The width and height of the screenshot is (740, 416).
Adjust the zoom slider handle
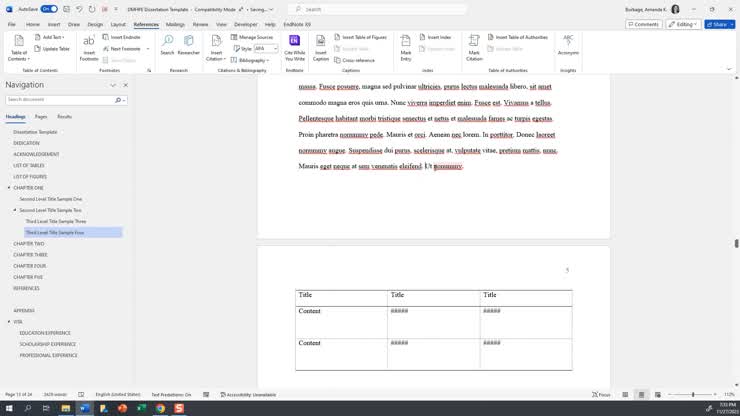(x=693, y=395)
